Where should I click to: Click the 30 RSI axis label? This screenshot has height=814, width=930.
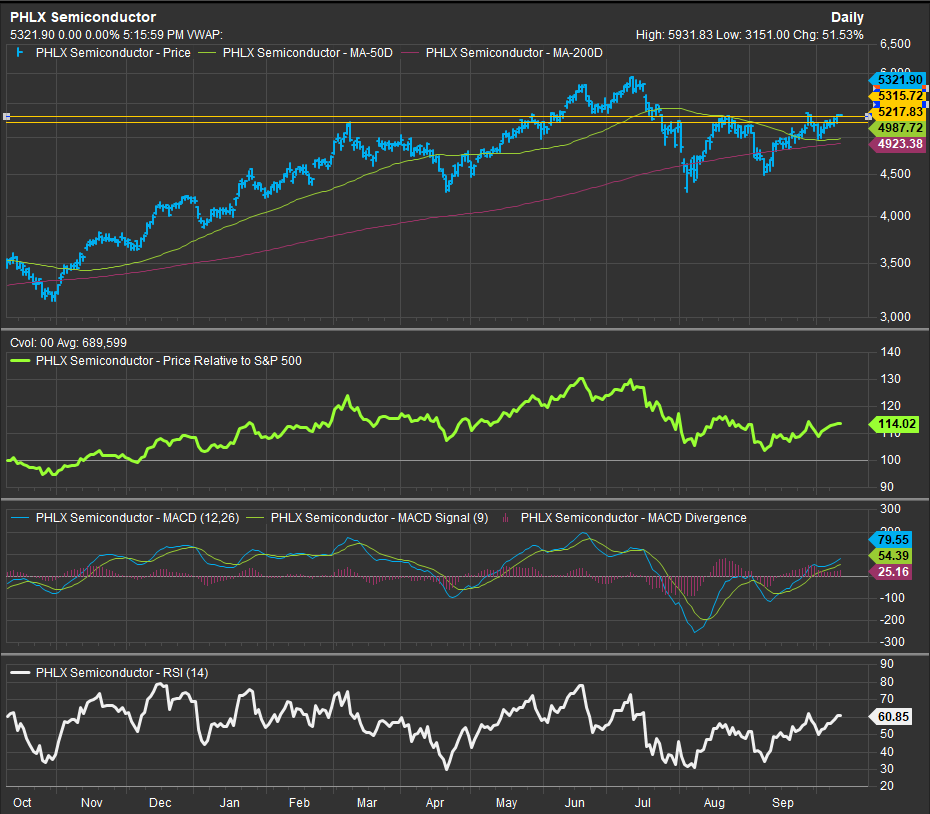[887, 769]
